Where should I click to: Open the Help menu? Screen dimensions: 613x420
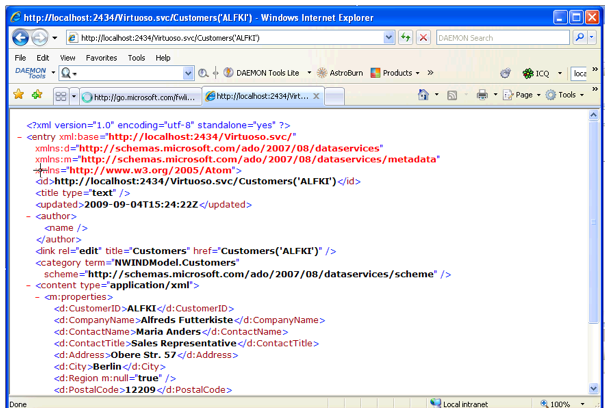pos(163,58)
